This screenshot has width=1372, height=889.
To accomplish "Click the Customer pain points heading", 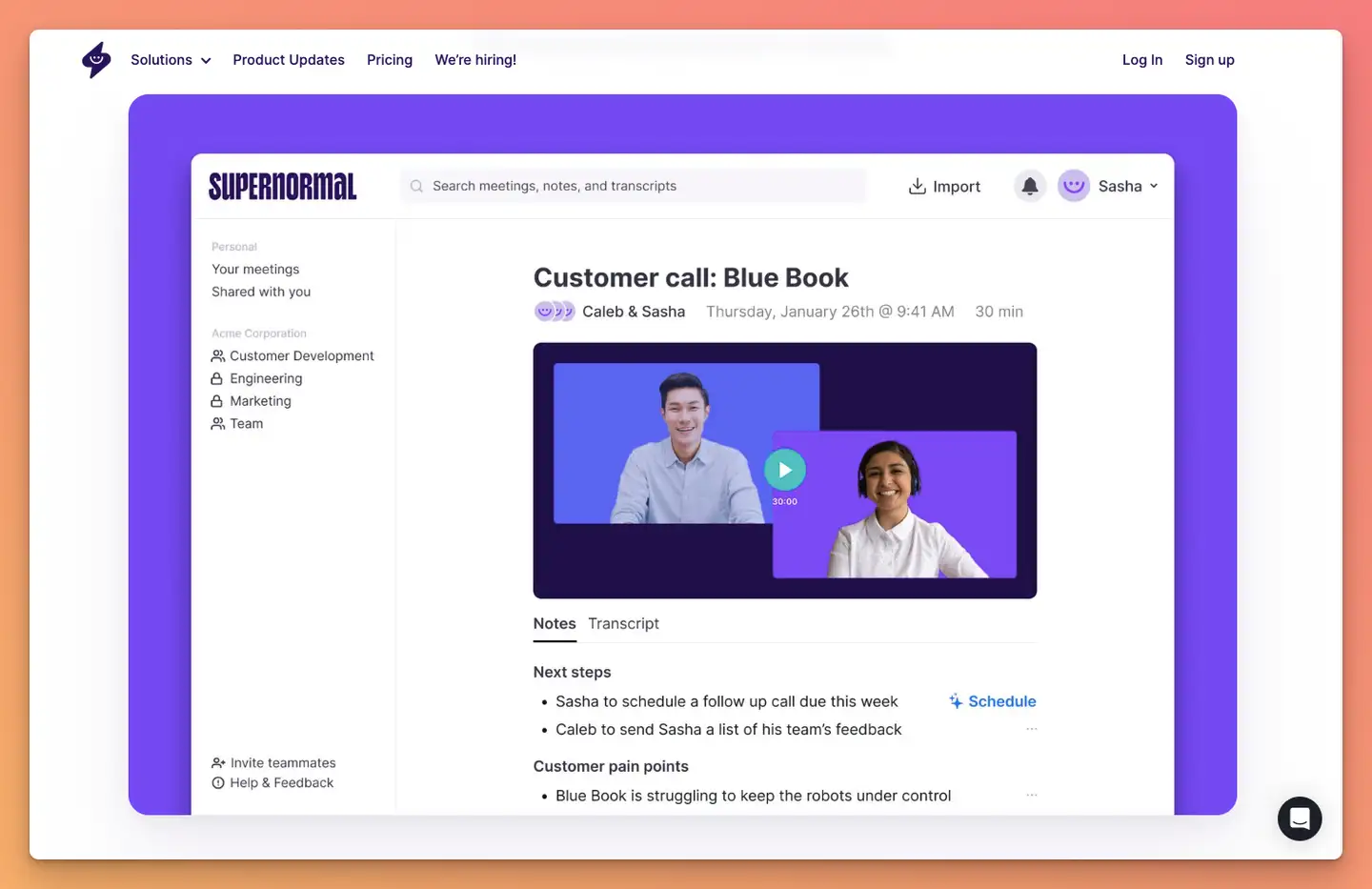I will coord(611,766).
